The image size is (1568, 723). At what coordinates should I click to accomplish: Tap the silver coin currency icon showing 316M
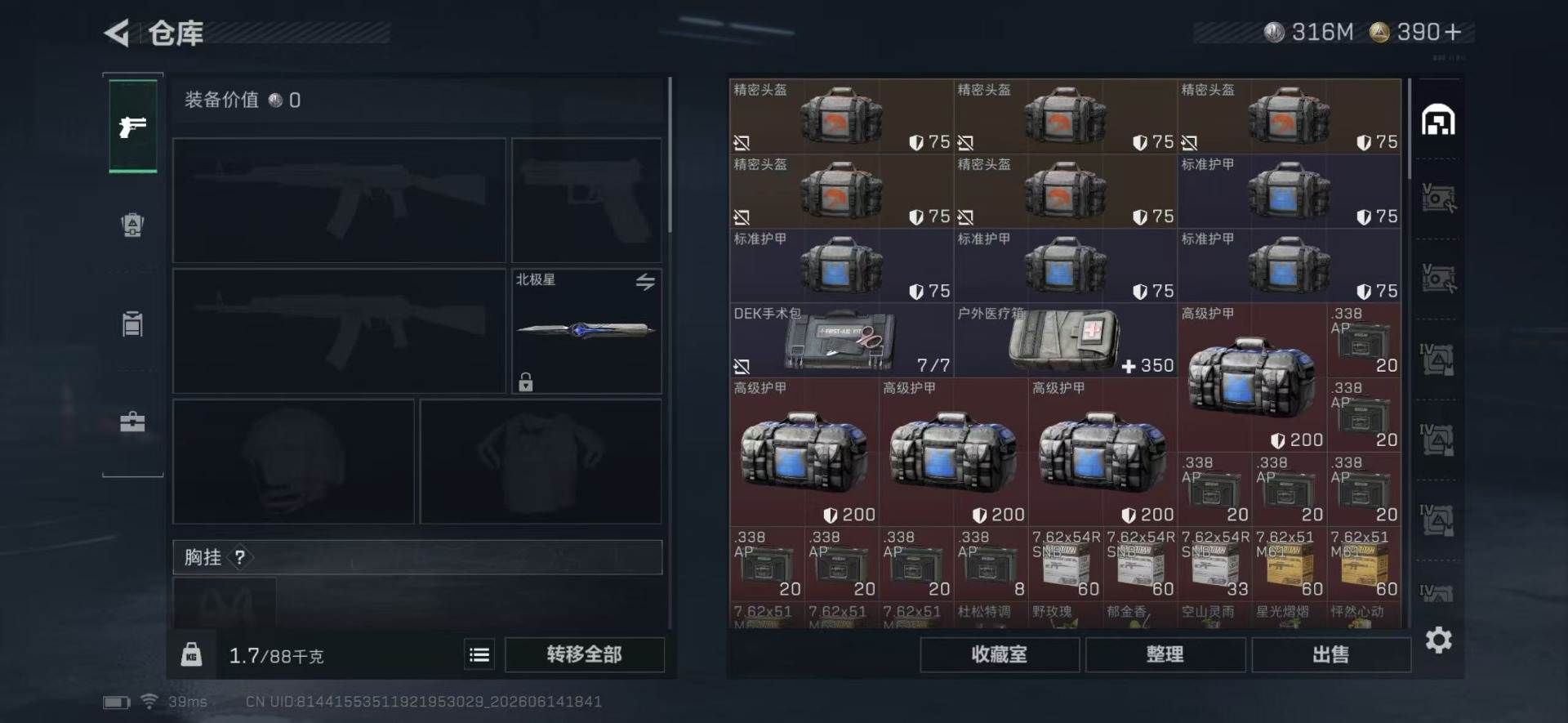click(x=1274, y=33)
